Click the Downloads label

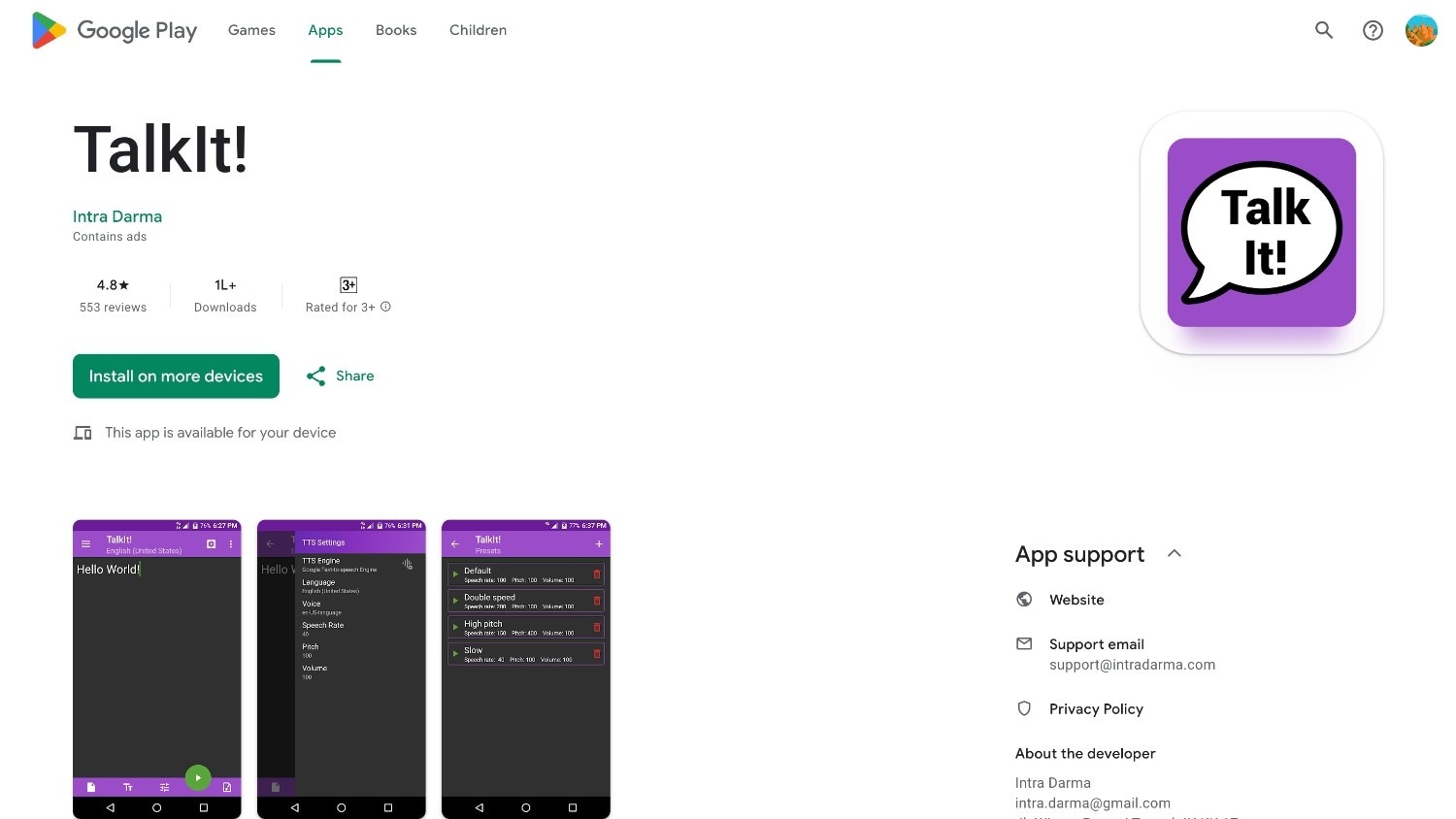225,308
